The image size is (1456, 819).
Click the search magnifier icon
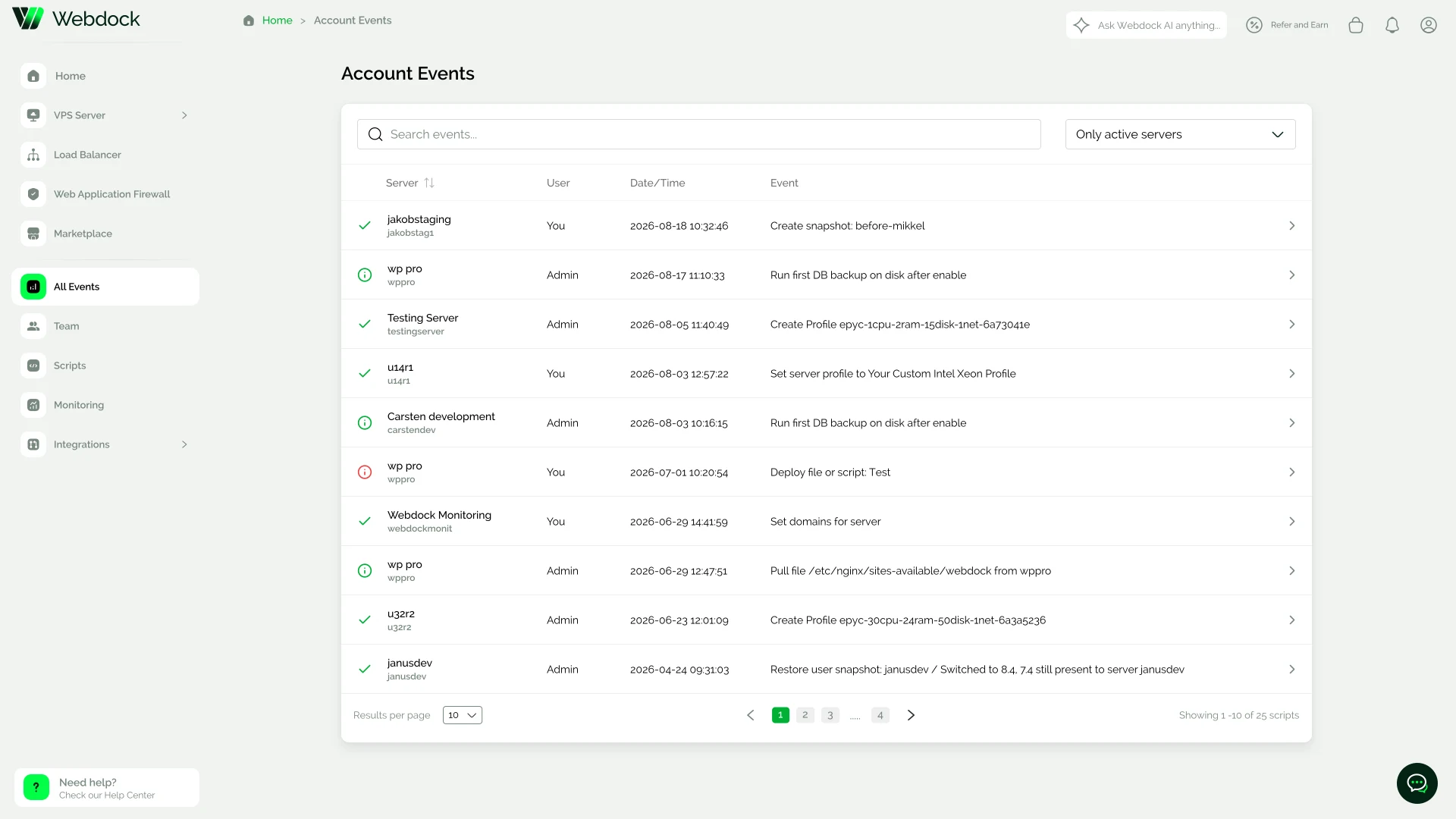pos(375,134)
